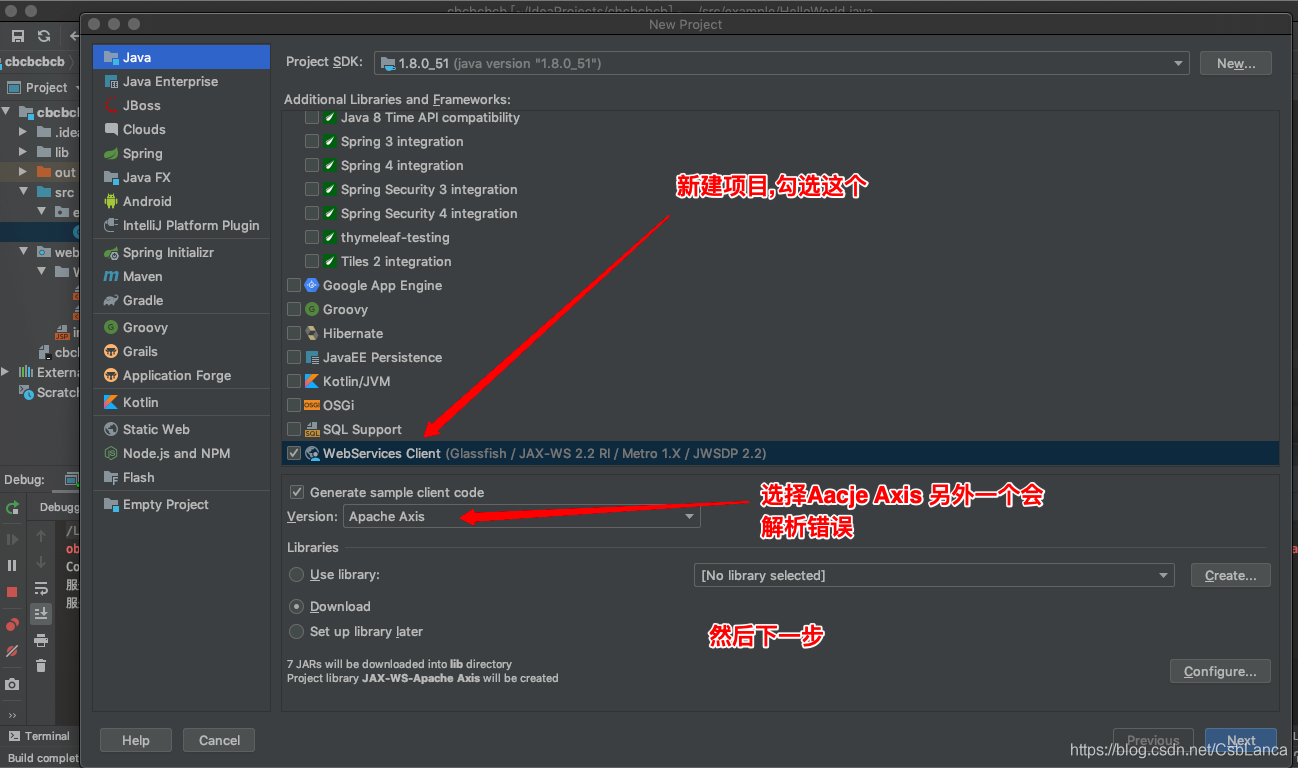Screen dimensions: 1298x769
Task: Open Project view selector dropdown
Action: (x=44, y=87)
